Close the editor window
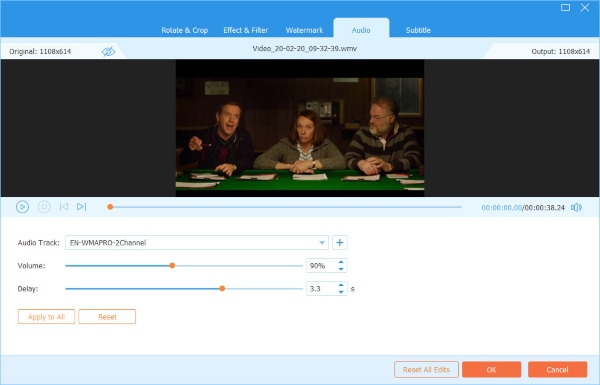Image resolution: width=600 pixels, height=385 pixels. tap(585, 8)
